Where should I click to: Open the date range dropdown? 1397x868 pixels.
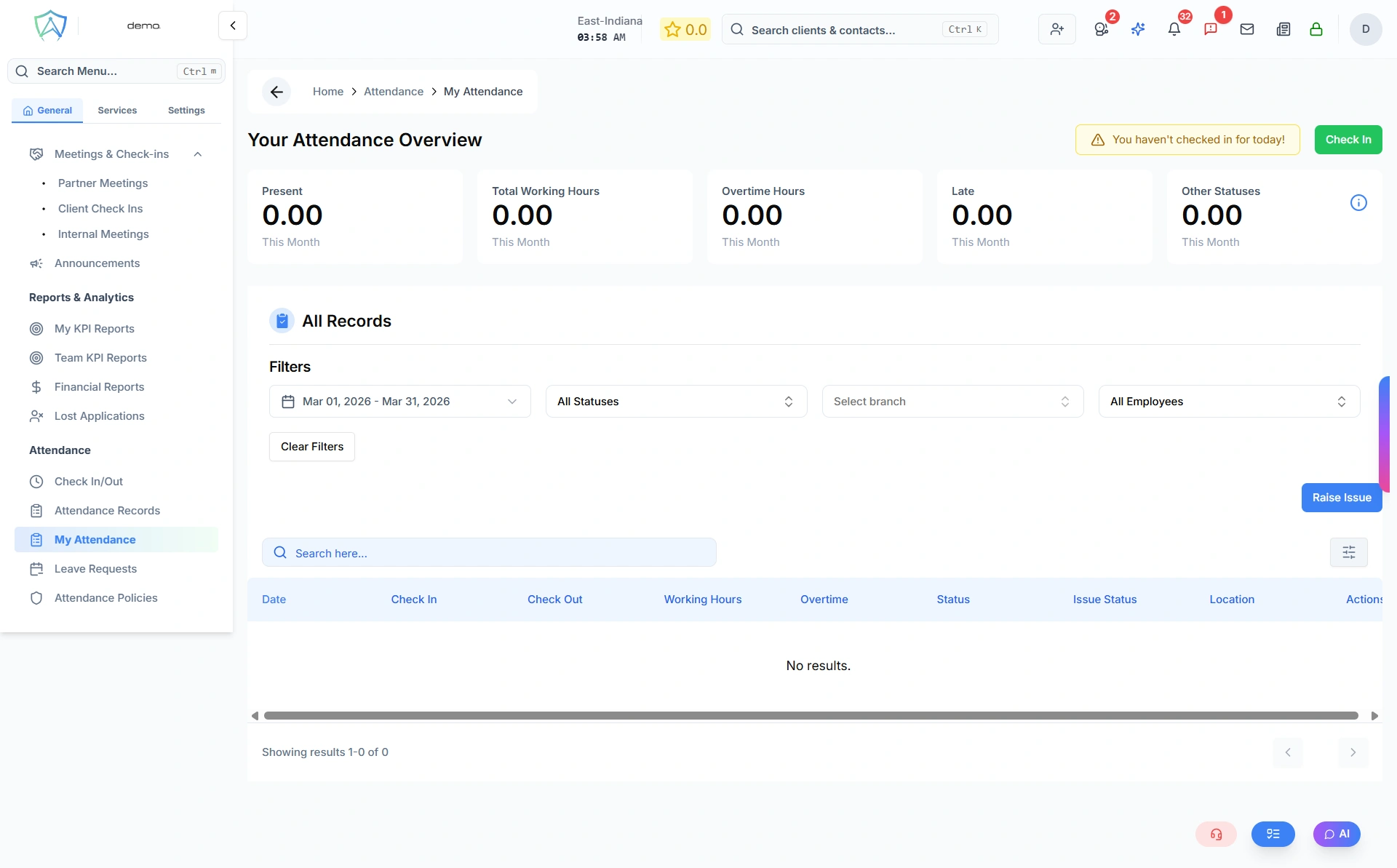click(399, 402)
